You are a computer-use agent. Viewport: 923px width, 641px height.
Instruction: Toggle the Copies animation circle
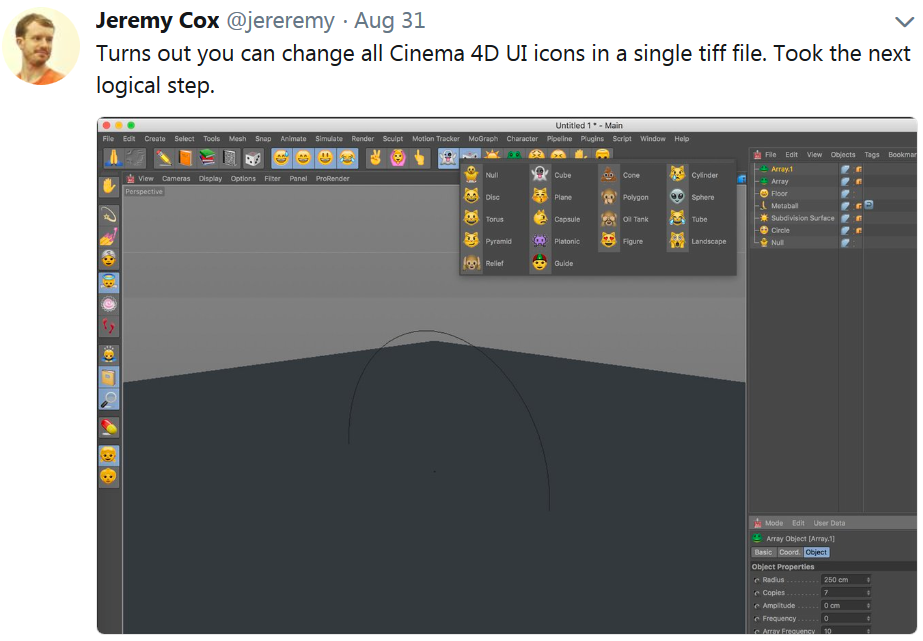point(757,593)
